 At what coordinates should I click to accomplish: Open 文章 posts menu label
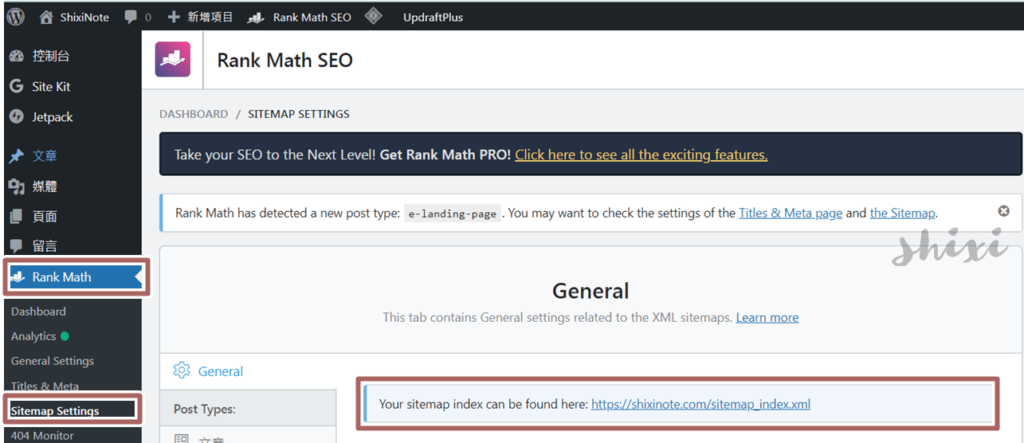point(44,156)
